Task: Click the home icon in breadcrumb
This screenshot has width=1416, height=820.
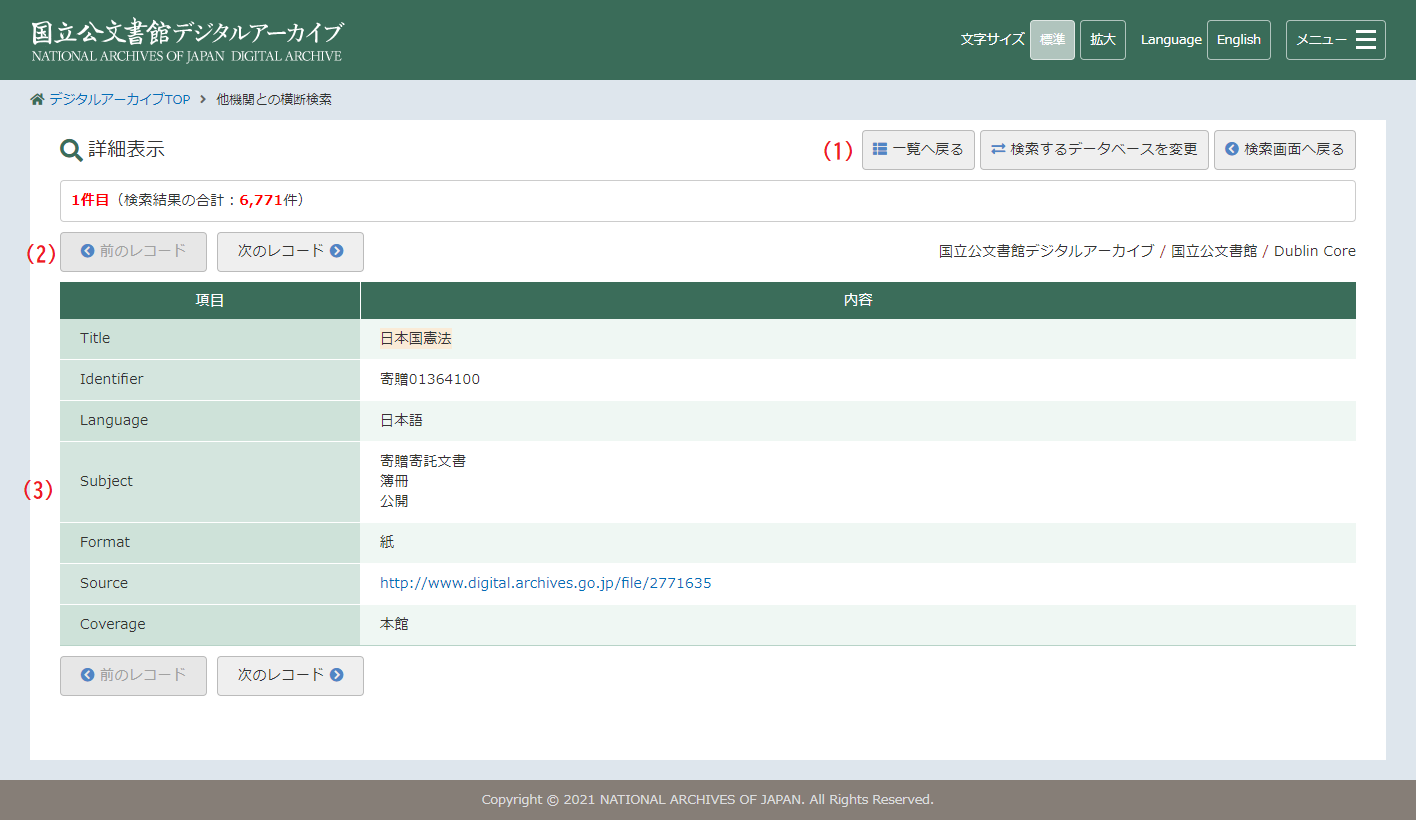Action: tap(38, 100)
